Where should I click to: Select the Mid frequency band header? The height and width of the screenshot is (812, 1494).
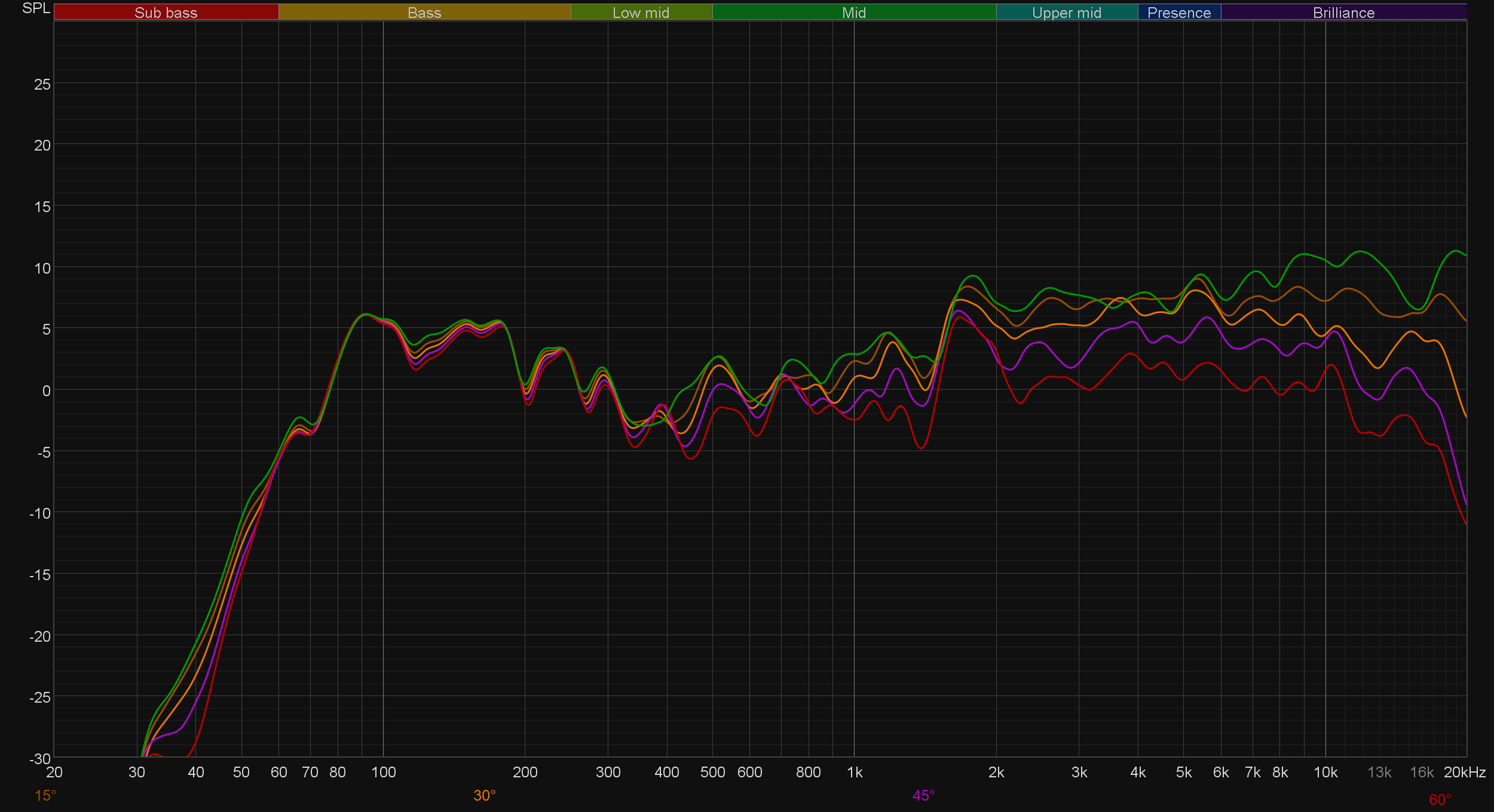(853, 13)
